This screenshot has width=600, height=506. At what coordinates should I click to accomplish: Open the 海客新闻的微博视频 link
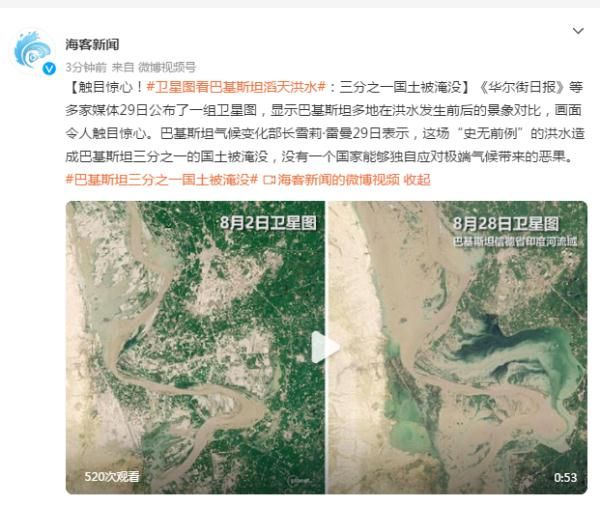point(338,179)
